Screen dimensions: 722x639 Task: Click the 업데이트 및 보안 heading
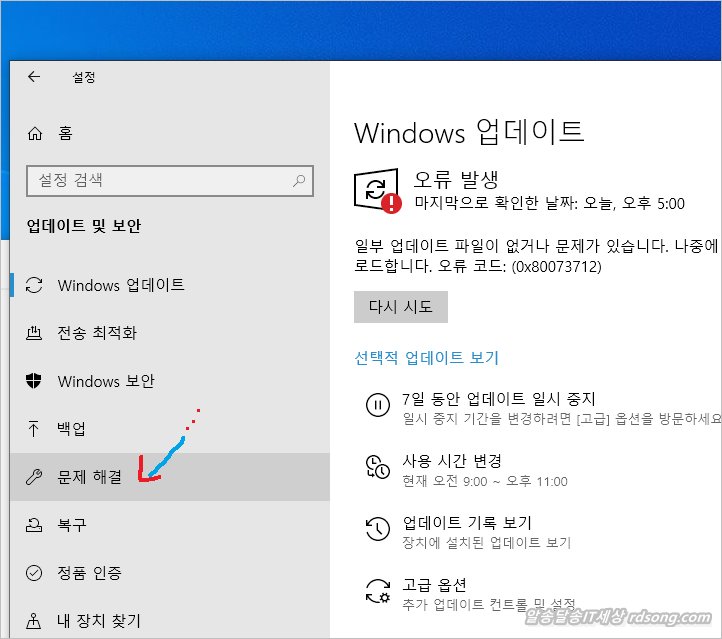pyautogui.click(x=84, y=226)
